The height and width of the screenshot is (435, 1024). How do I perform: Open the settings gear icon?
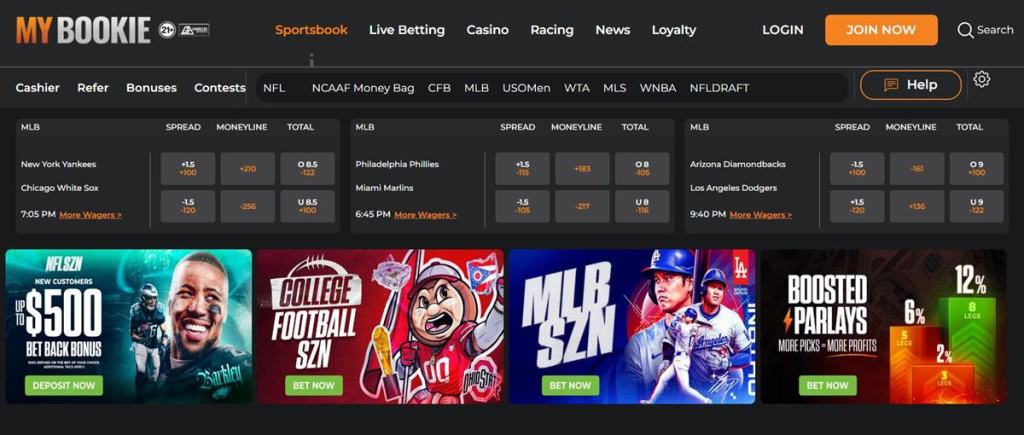[982, 80]
